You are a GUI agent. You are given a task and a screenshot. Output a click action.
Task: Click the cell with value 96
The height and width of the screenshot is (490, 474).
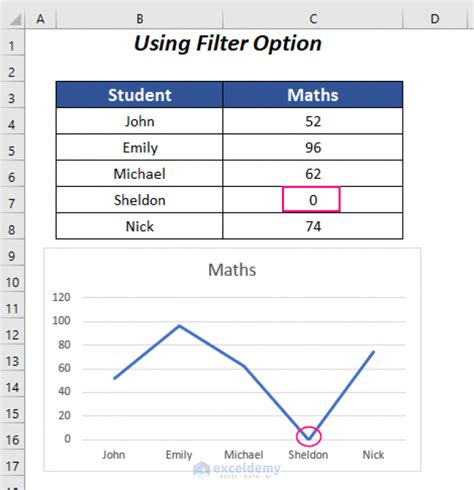point(313,147)
